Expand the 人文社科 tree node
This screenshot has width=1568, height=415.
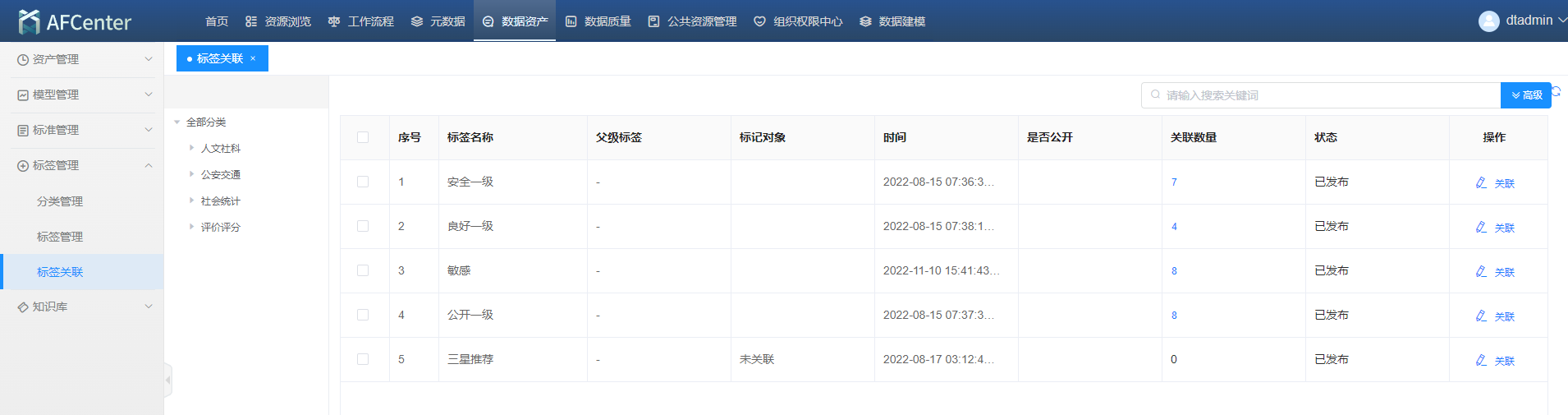click(191, 148)
